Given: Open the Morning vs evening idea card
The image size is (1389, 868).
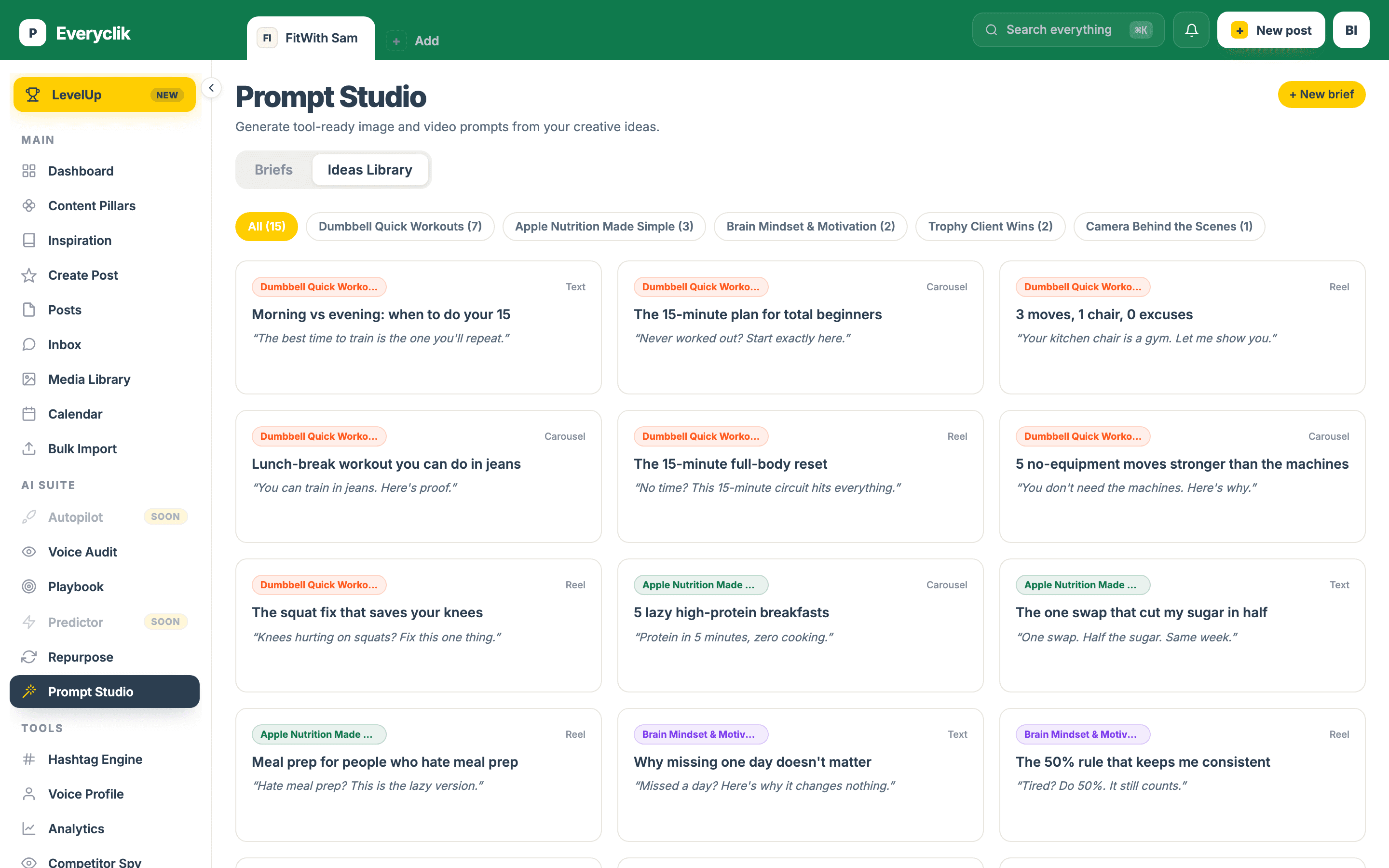Looking at the screenshot, I should point(419,327).
